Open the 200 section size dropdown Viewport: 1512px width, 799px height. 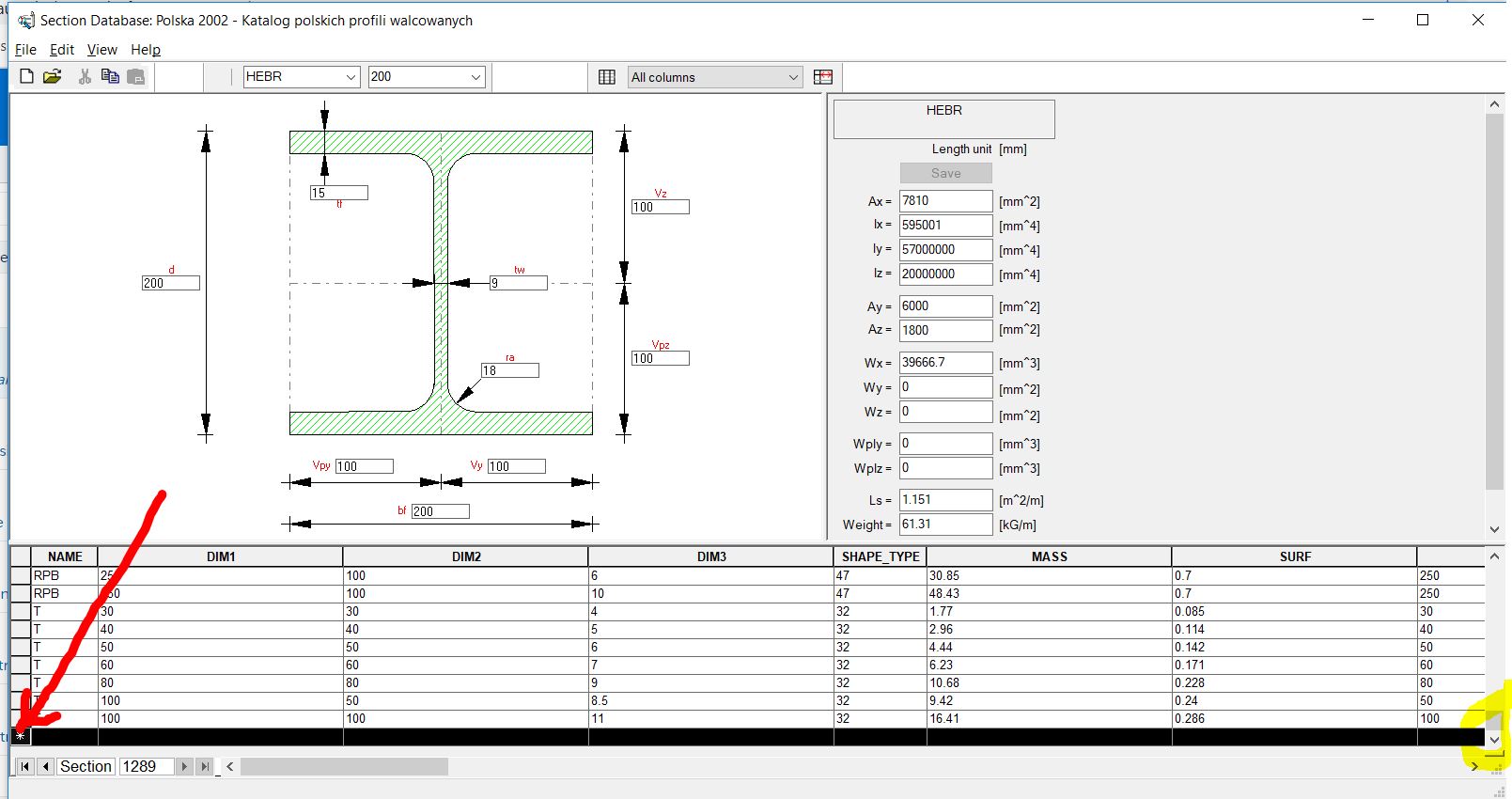click(475, 77)
